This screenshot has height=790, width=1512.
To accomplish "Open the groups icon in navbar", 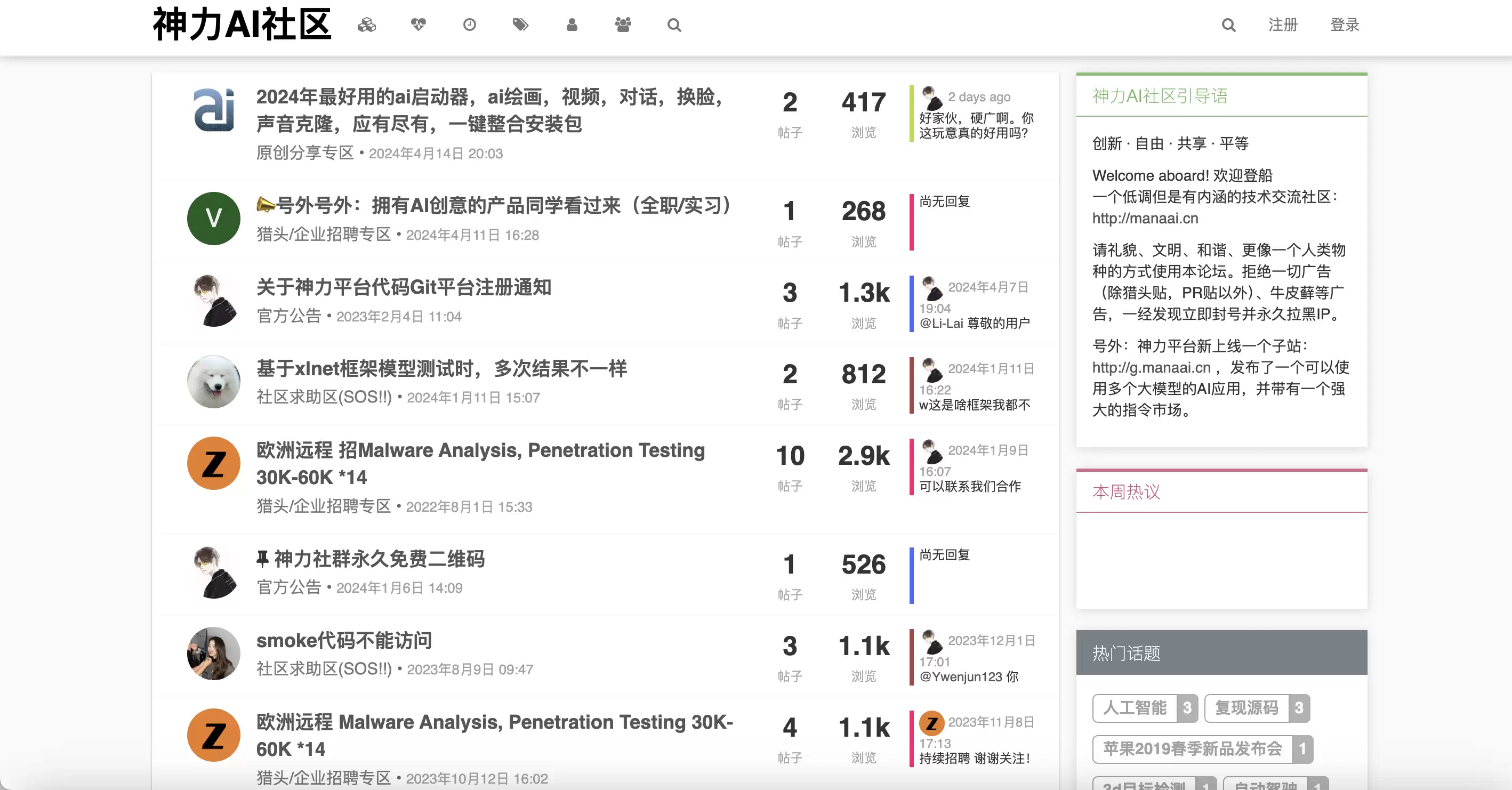I will tap(623, 25).
